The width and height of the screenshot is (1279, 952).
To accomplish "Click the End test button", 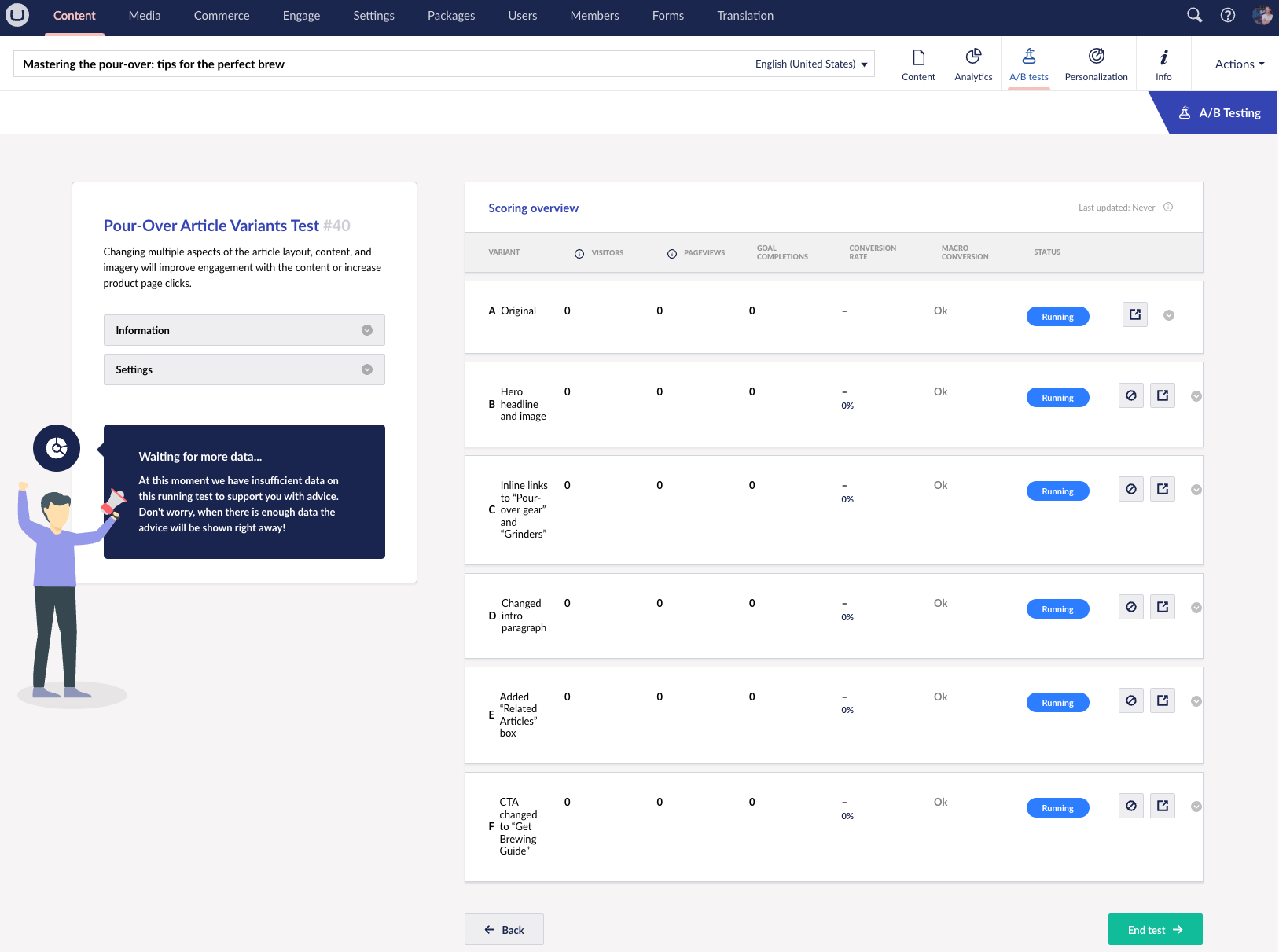I will (1155, 930).
